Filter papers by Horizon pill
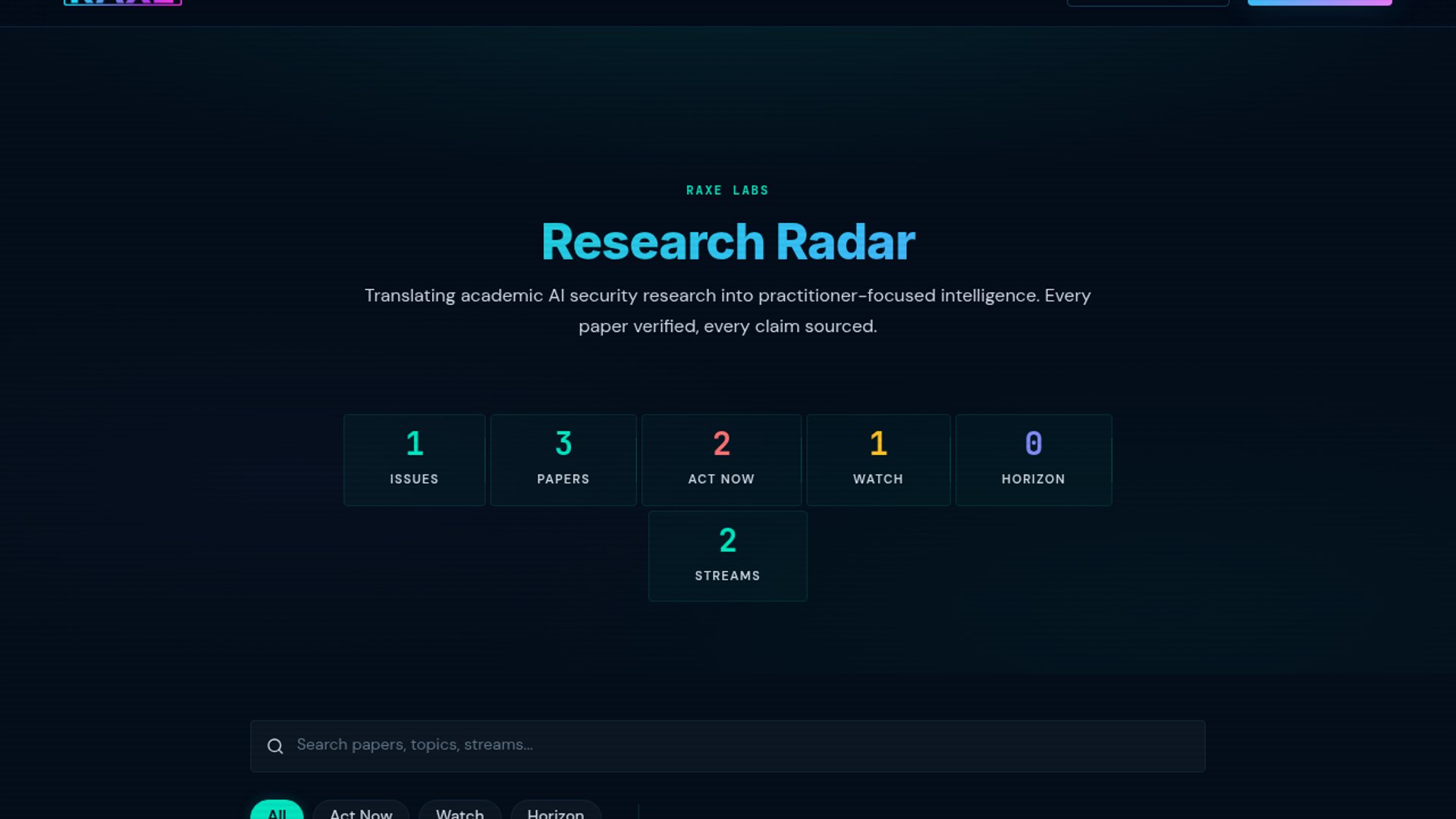 click(555, 812)
